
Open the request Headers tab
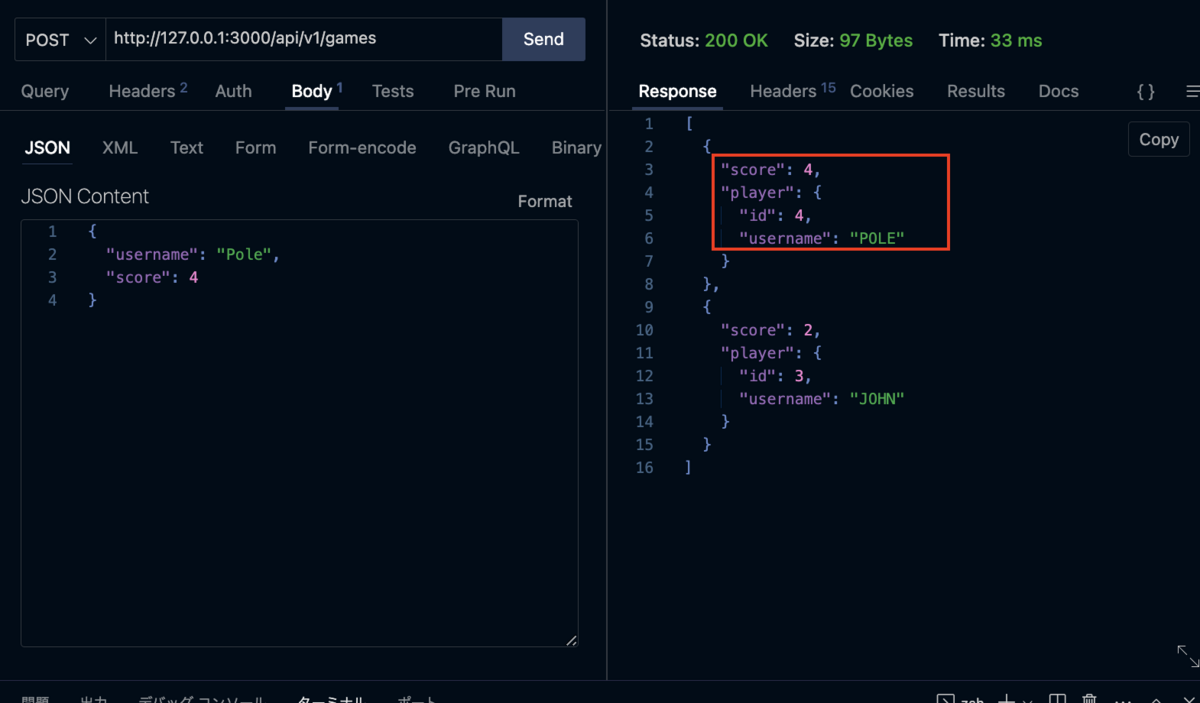147,91
